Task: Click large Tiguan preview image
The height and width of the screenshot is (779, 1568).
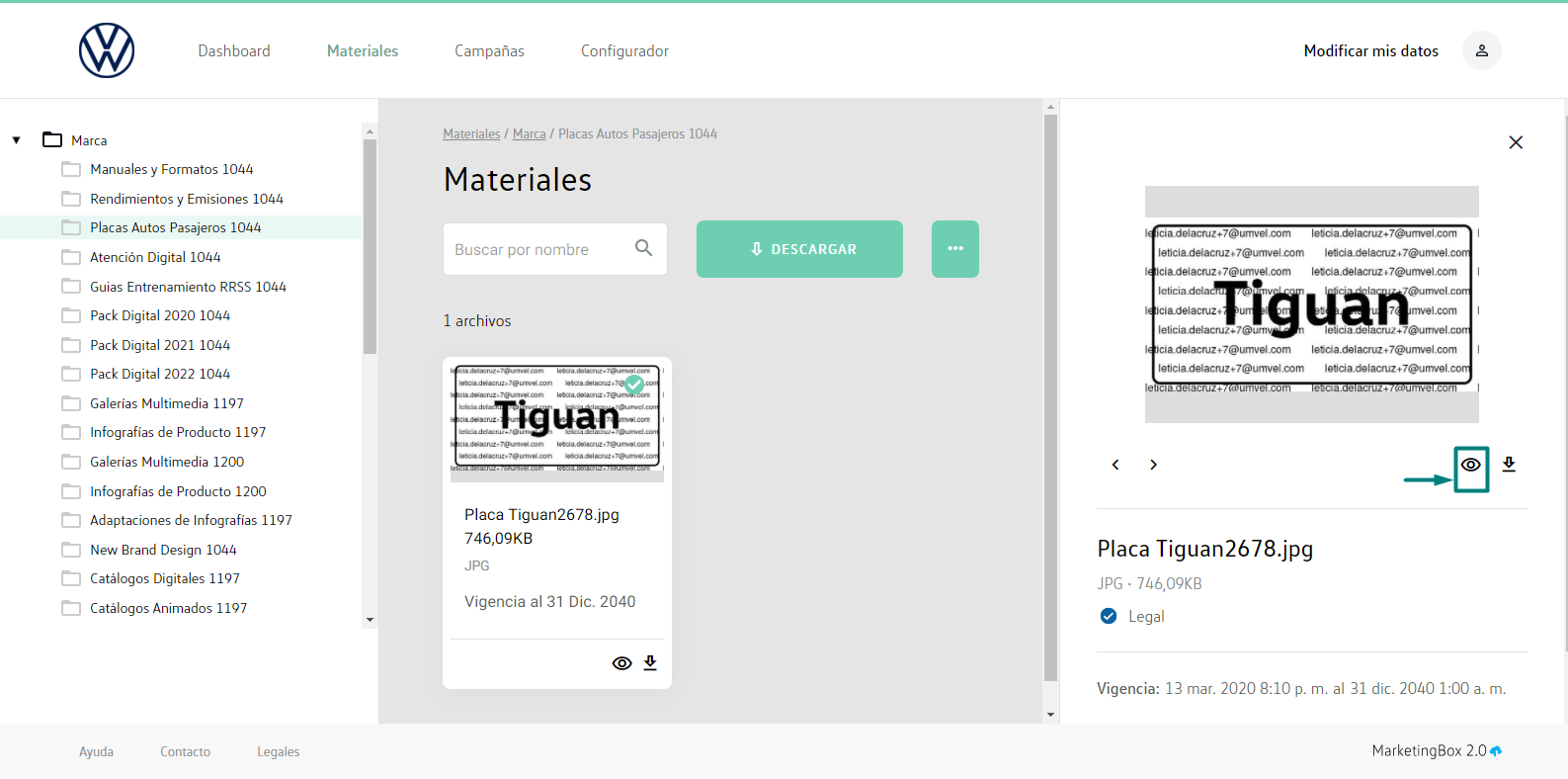Action: (1312, 304)
